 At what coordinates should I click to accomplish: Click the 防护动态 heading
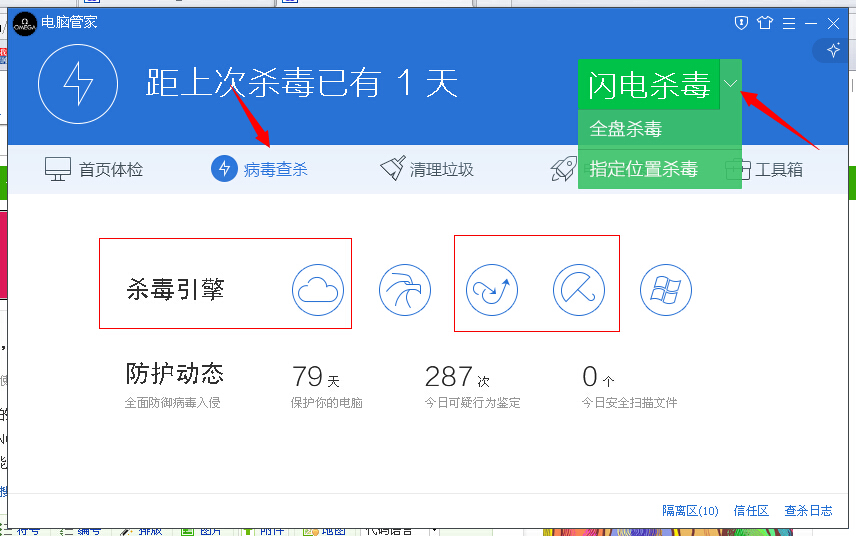coord(175,374)
